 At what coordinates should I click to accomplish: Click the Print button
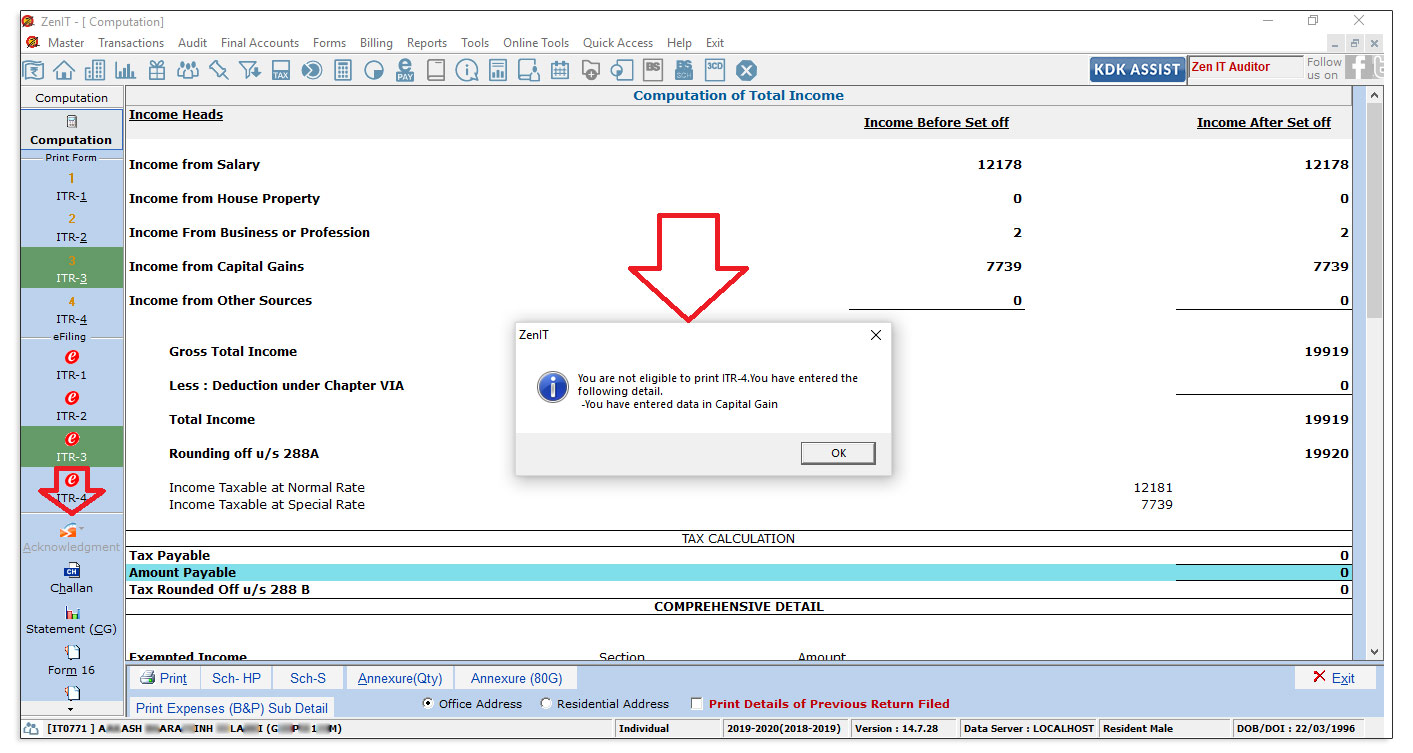pos(163,678)
